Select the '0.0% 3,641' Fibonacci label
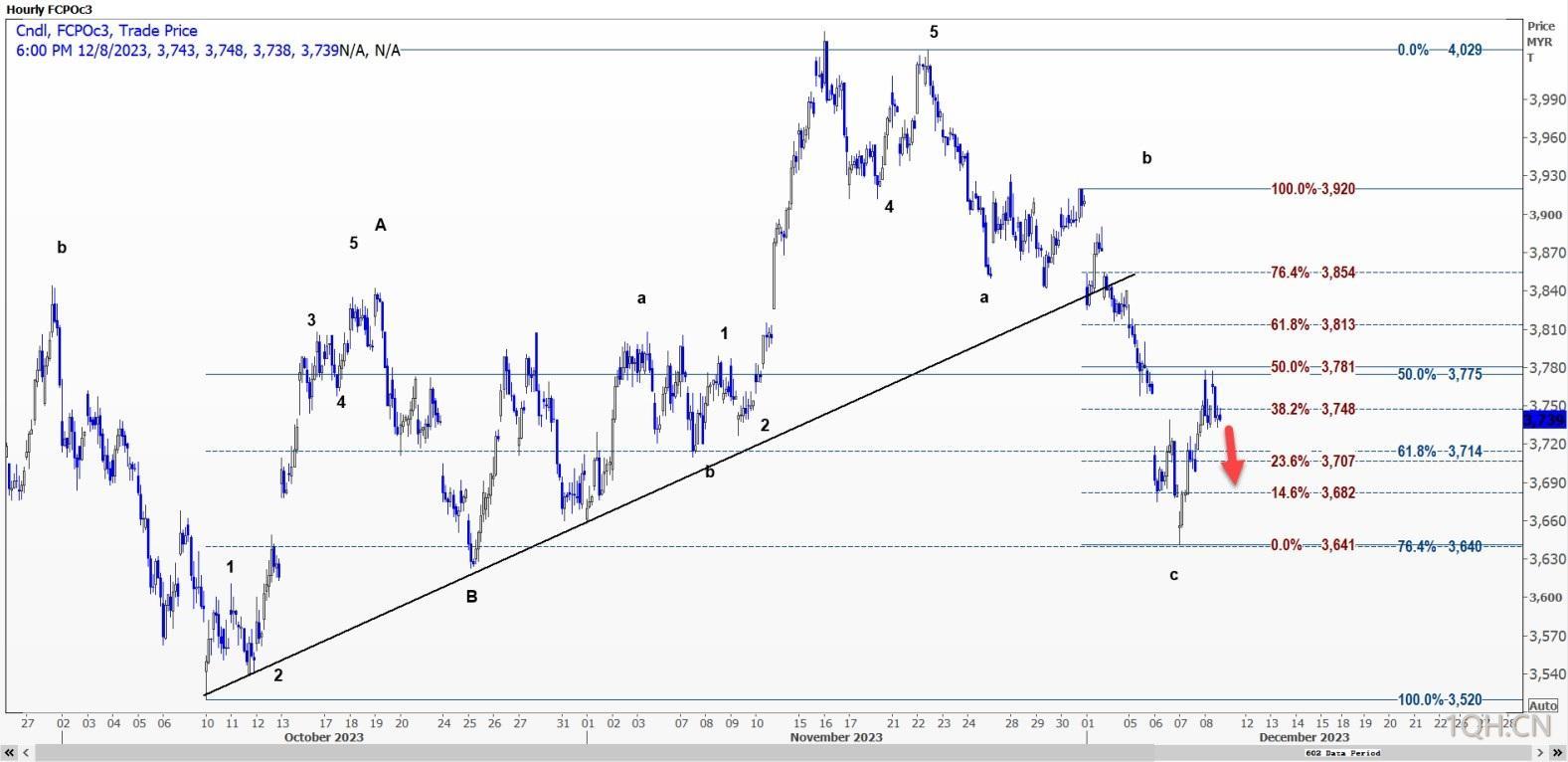 click(1312, 545)
